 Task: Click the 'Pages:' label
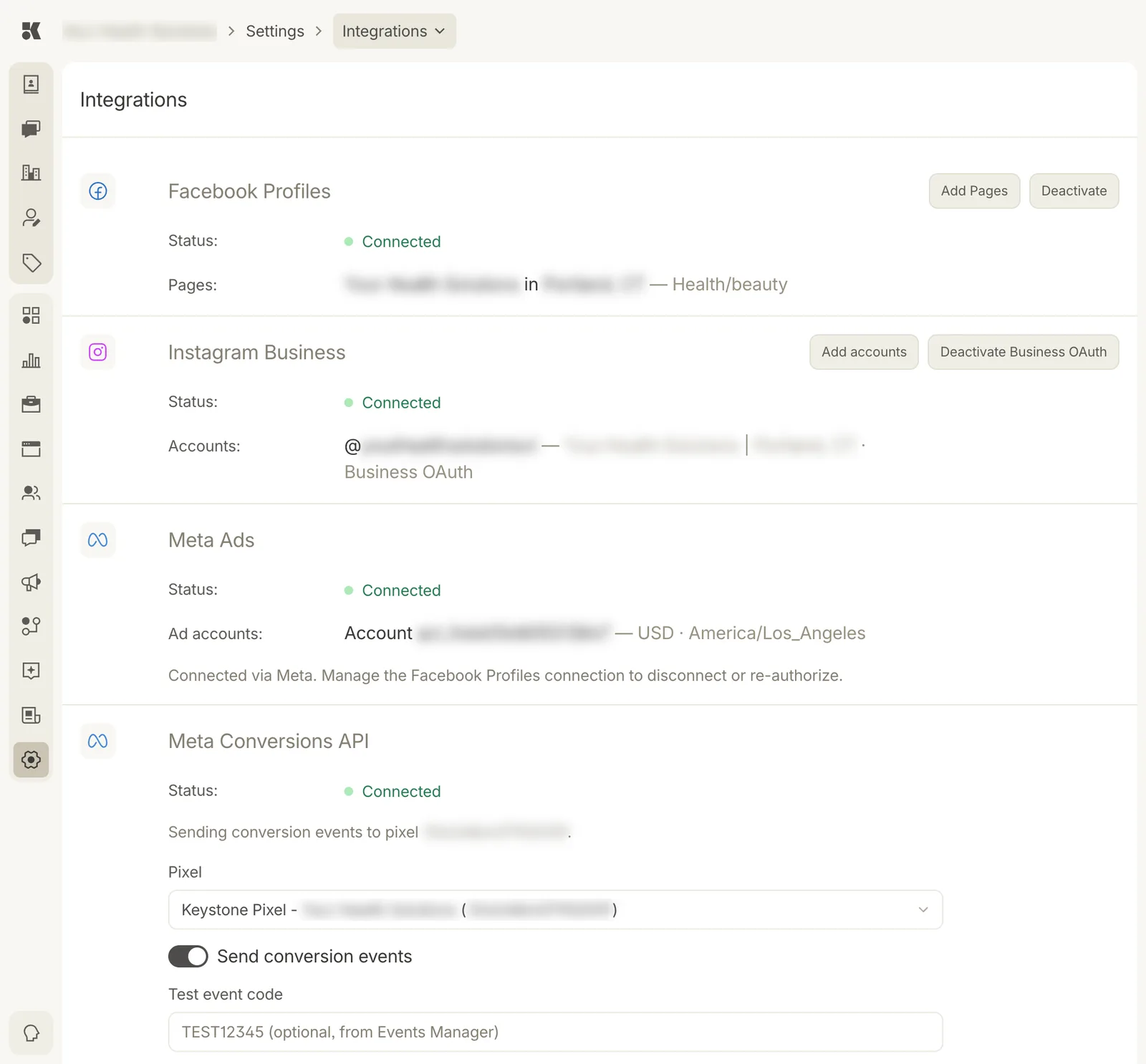coord(193,285)
